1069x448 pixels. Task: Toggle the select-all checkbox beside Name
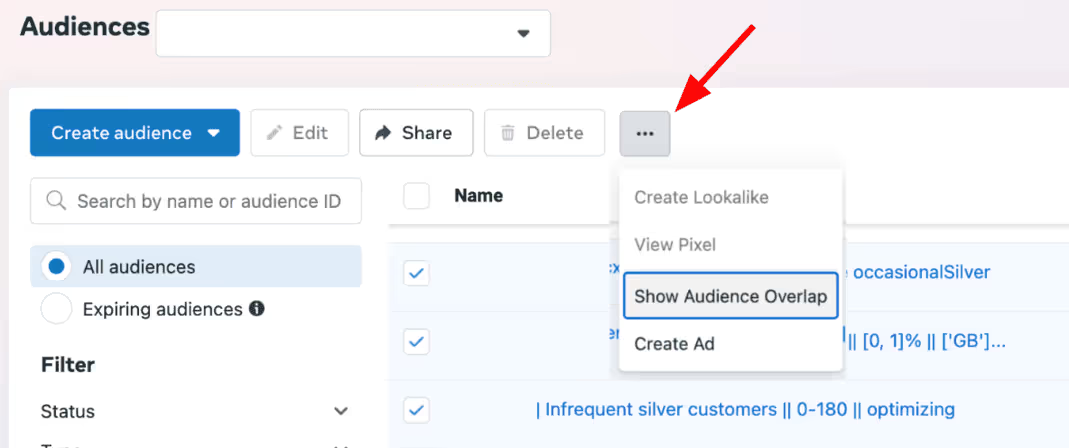pos(417,196)
